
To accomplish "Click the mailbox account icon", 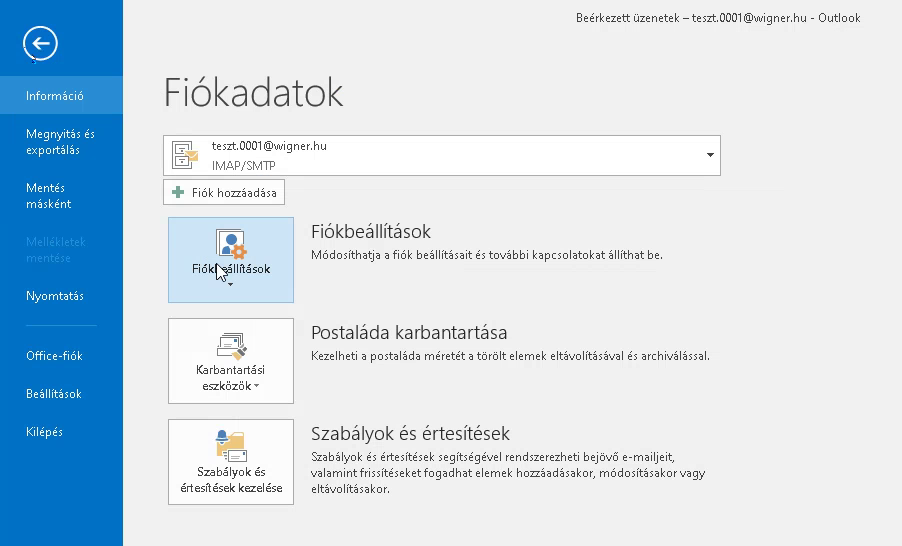I will (x=185, y=155).
